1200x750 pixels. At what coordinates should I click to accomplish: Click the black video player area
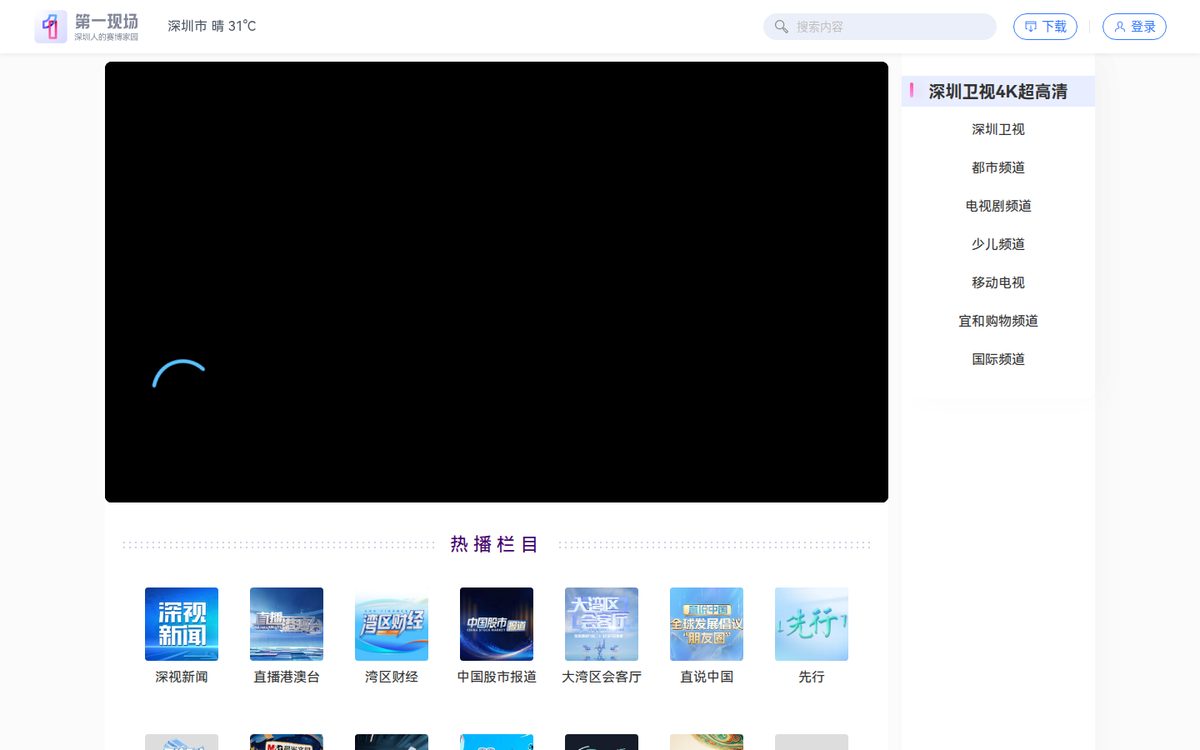click(496, 282)
